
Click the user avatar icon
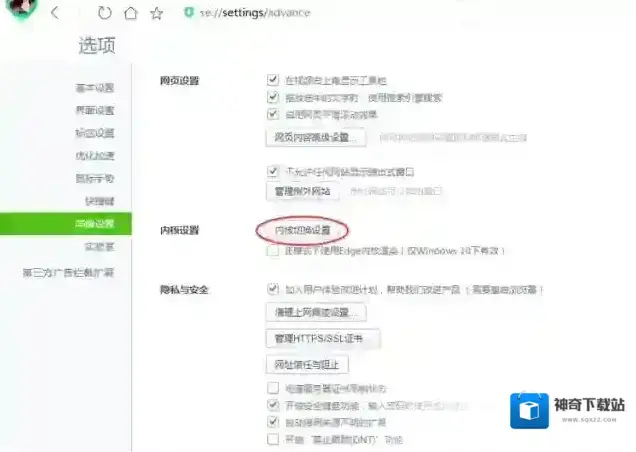click(x=24, y=10)
